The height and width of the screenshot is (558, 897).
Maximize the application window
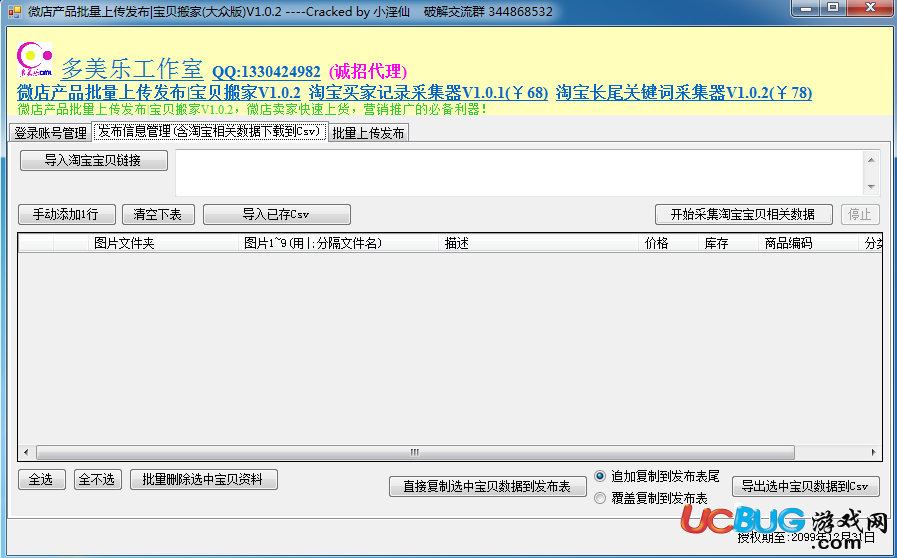click(834, 8)
